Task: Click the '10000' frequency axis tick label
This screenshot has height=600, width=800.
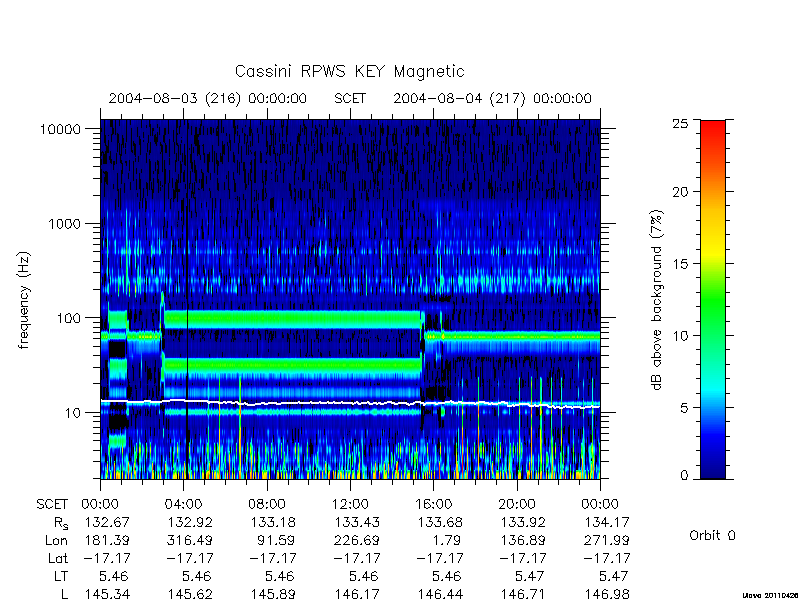Action: point(61,130)
